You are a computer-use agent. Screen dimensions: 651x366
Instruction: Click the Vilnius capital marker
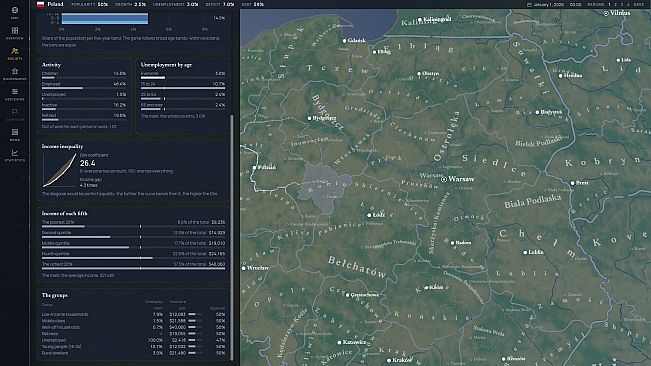point(606,13)
